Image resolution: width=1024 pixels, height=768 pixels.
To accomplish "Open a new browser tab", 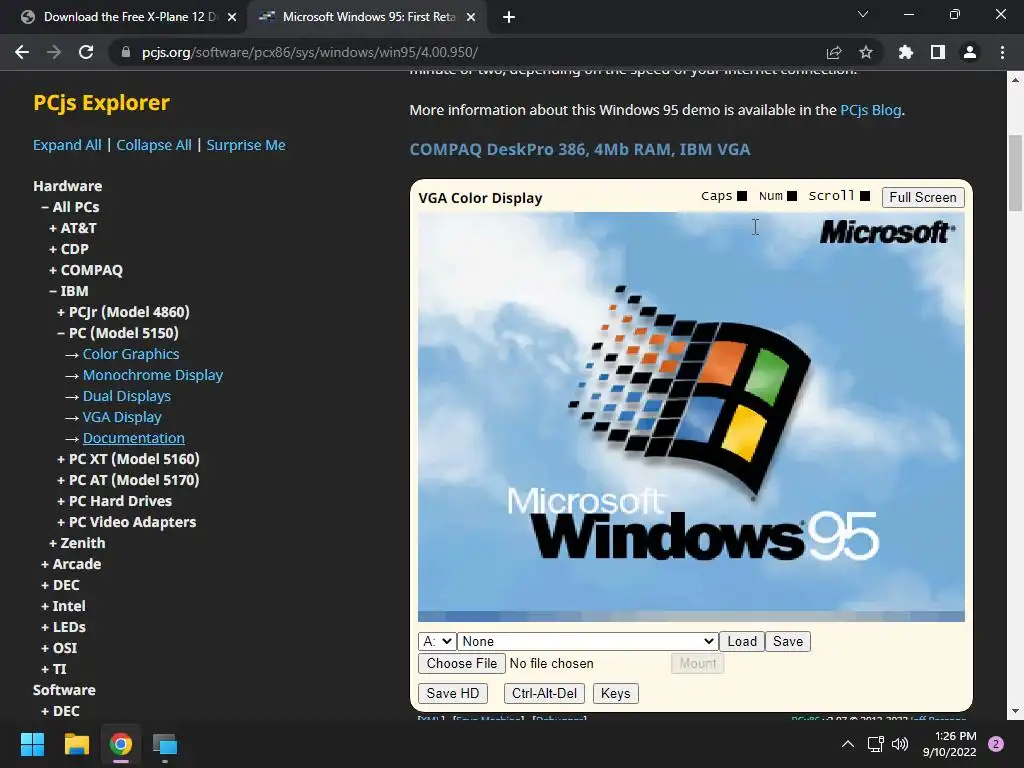I will (509, 17).
